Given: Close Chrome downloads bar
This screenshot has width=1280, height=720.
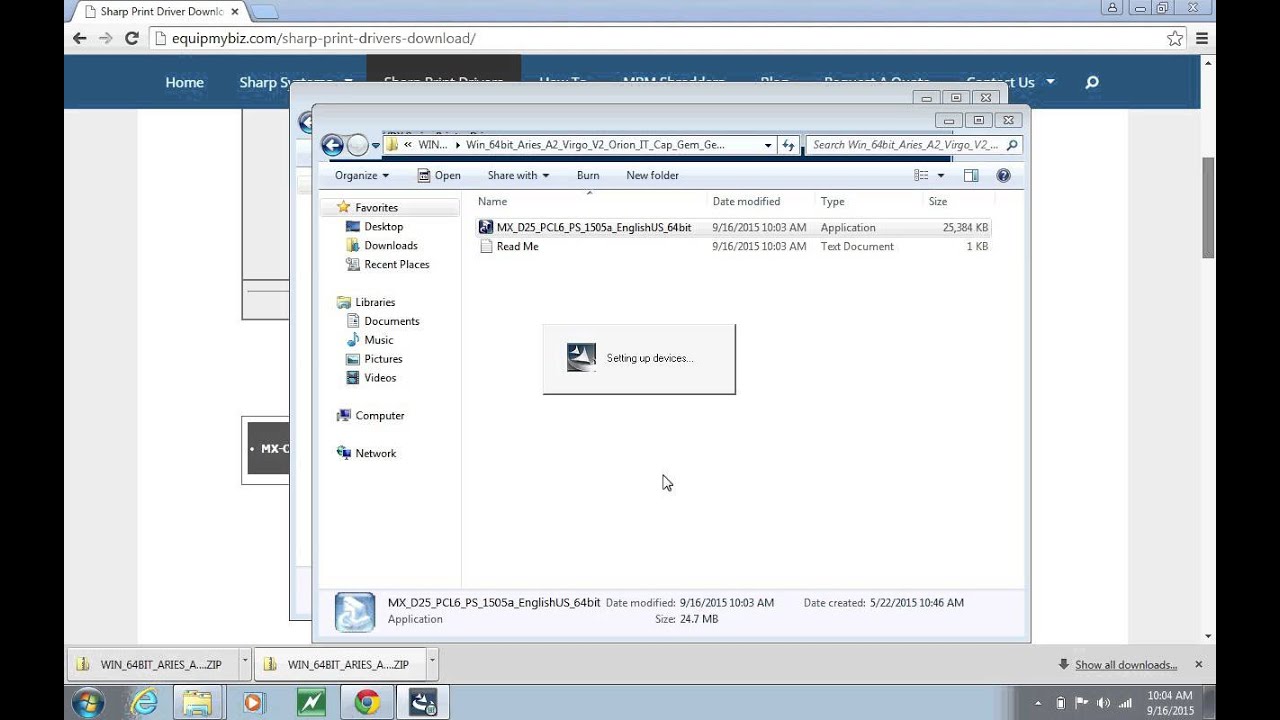Looking at the screenshot, I should point(1198,664).
